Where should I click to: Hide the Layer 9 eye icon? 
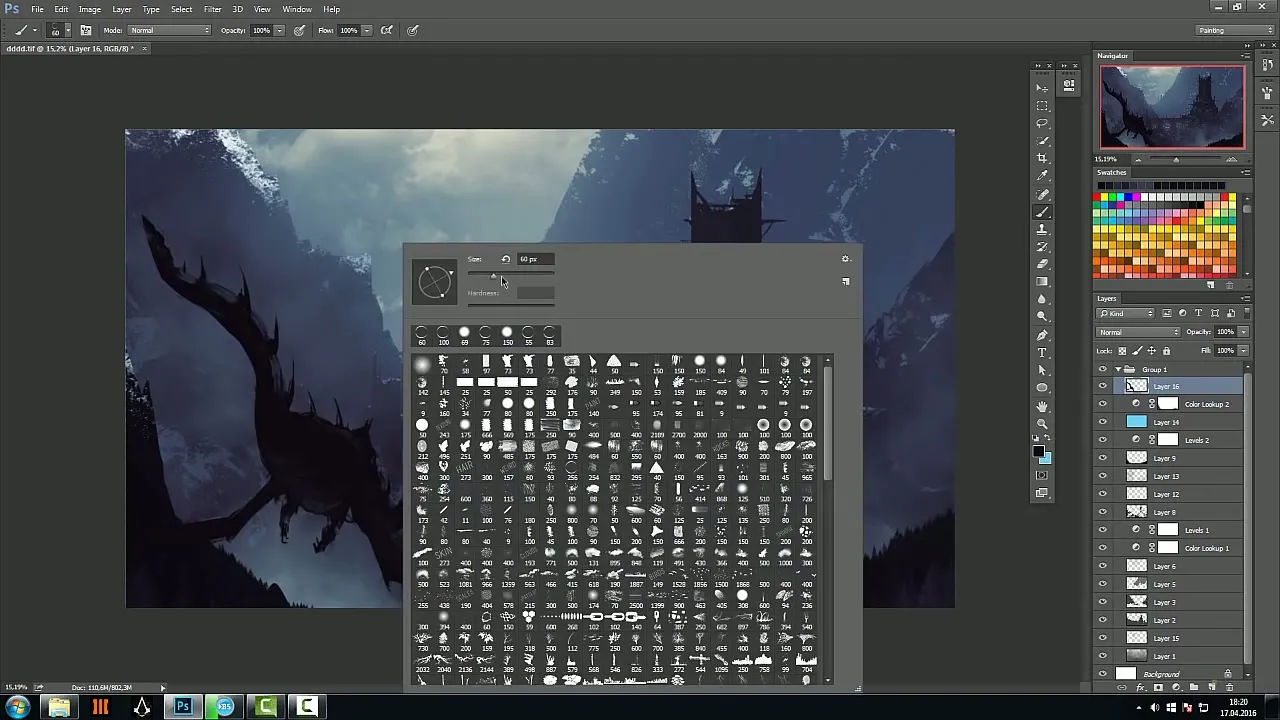tap(1103, 458)
